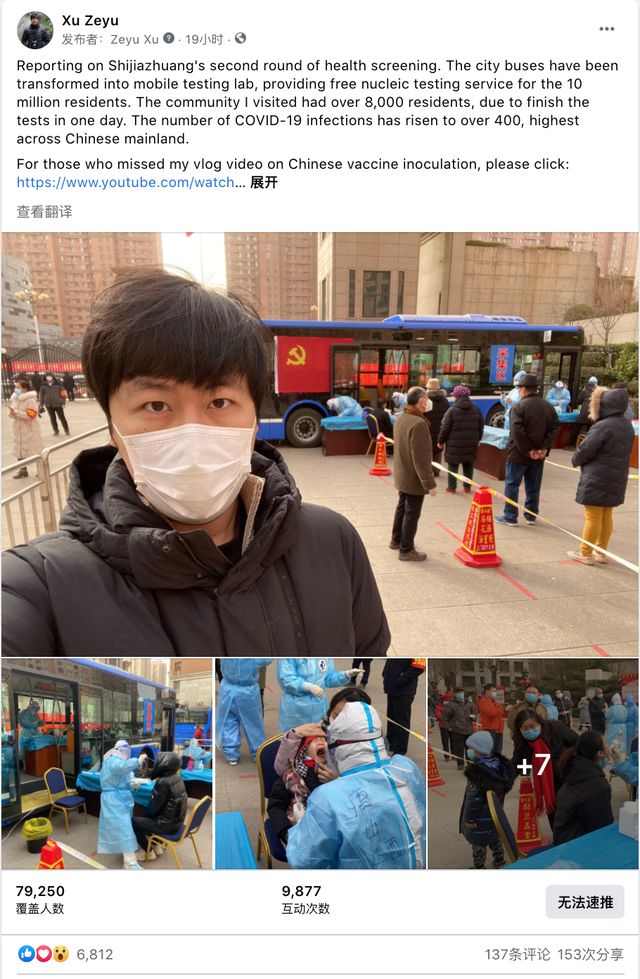Click the red heart reaction icon
The image size is (640, 979).
pyautogui.click(x=43, y=953)
